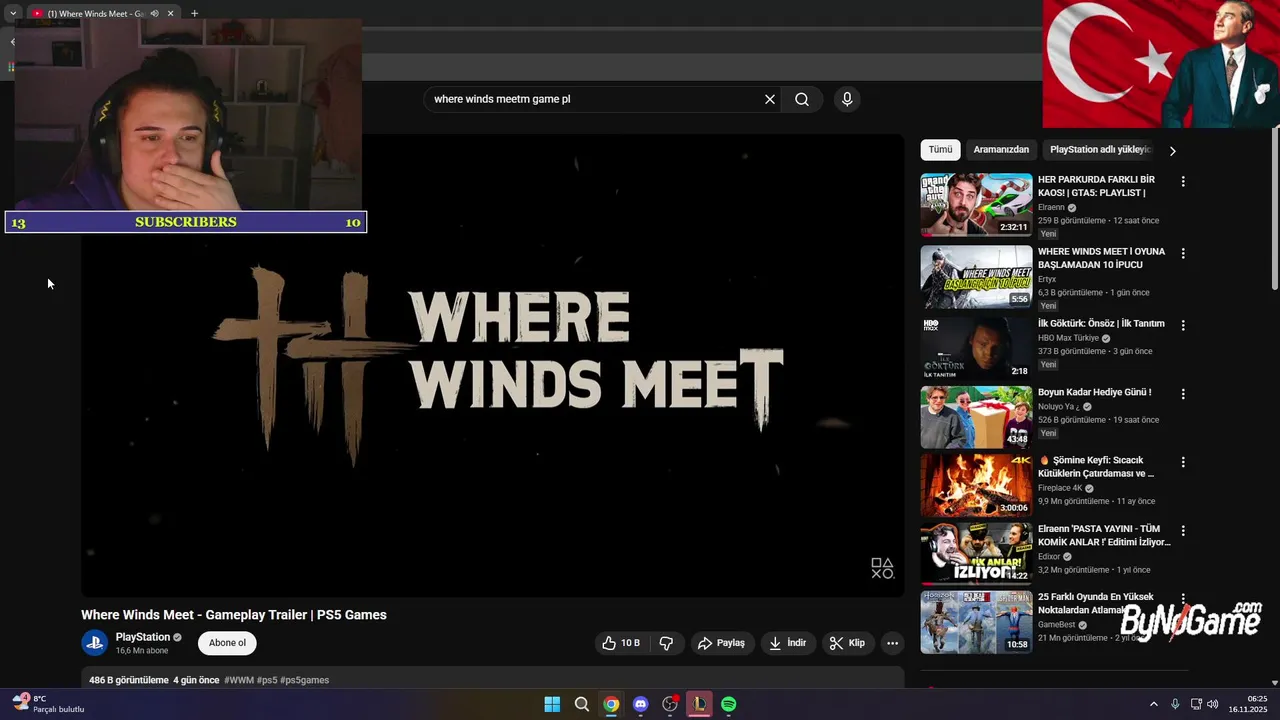Viewport: 1280px width, 720px height.
Task: Start voice search with microphone icon
Action: point(847,99)
